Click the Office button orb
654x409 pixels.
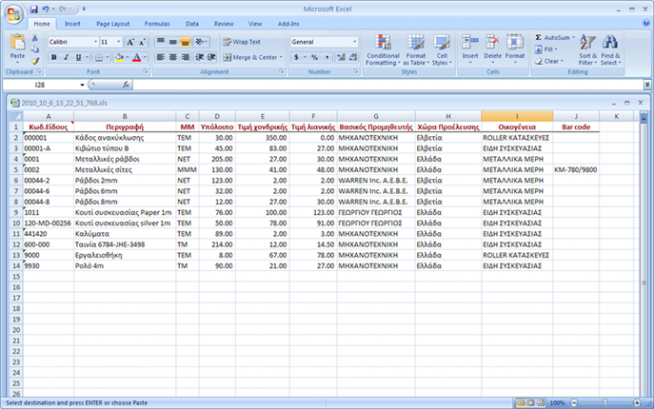coord(13,15)
